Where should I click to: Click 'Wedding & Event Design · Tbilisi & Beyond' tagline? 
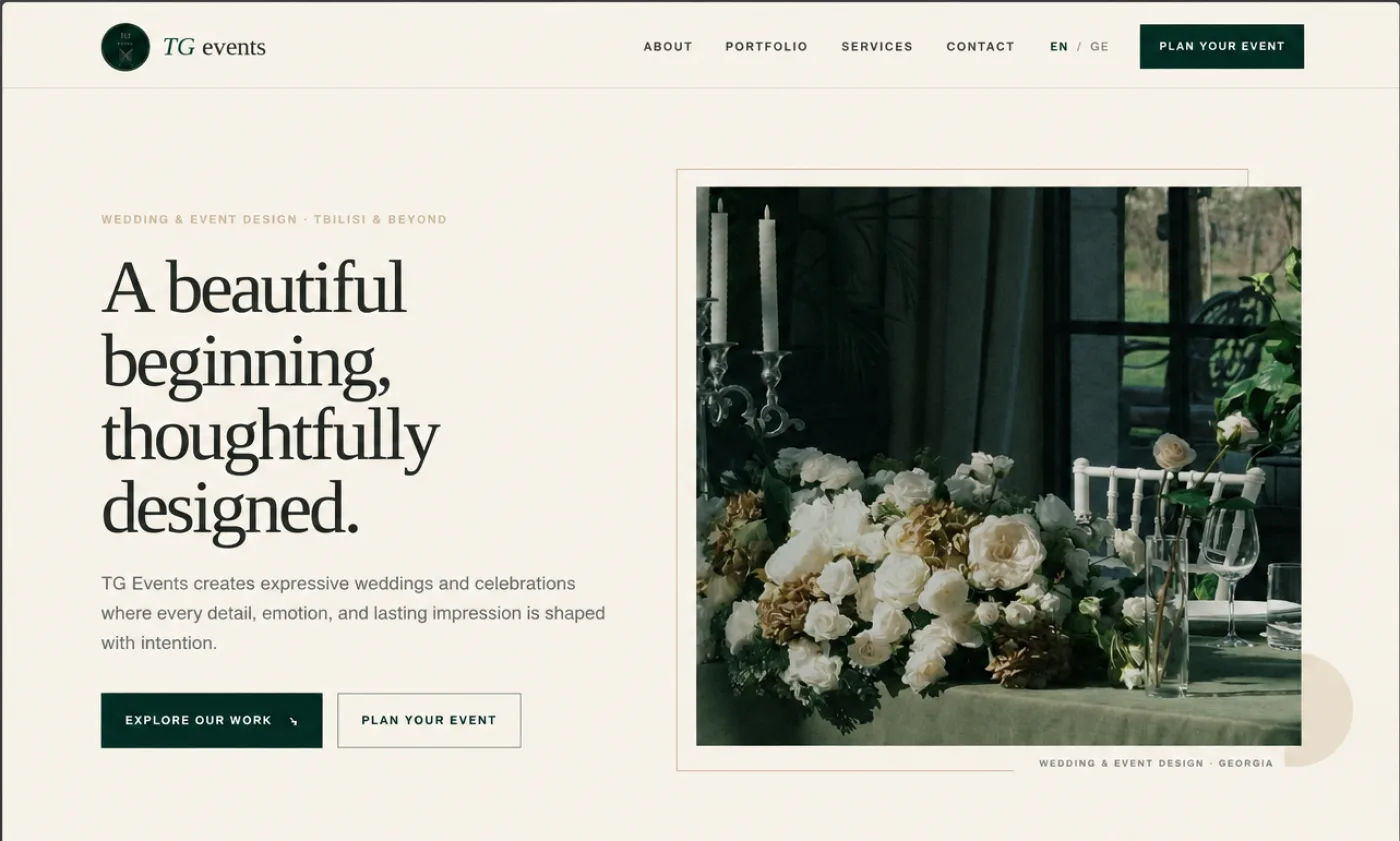274,219
